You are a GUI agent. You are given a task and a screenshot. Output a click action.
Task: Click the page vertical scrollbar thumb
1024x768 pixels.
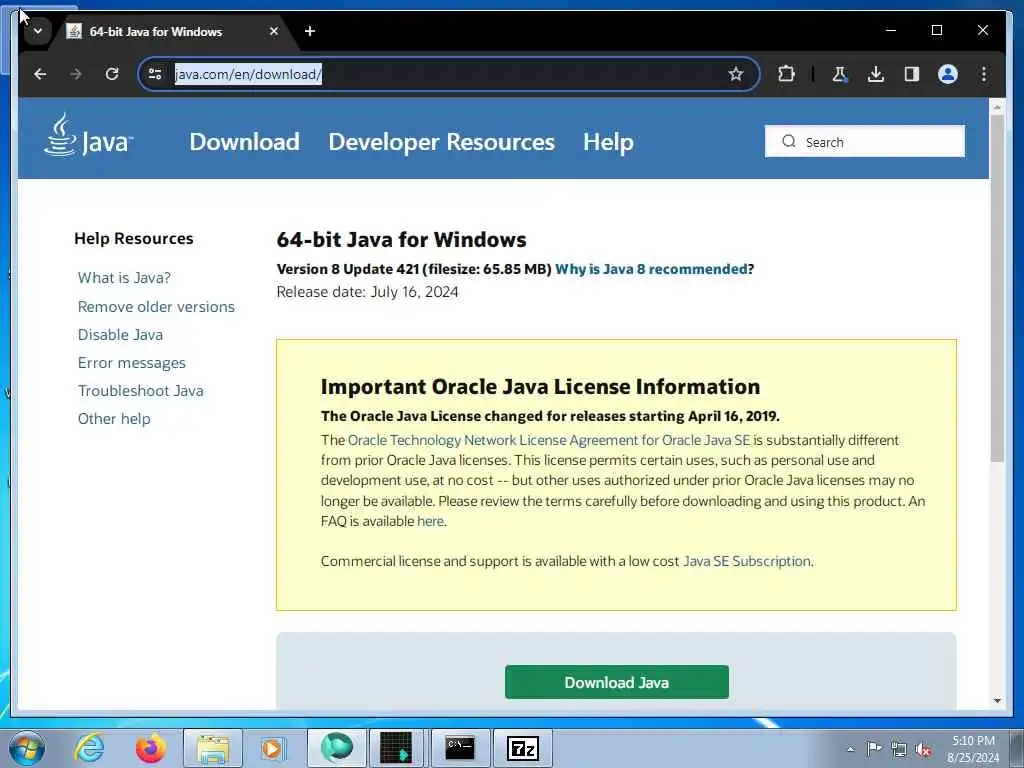[997, 289]
